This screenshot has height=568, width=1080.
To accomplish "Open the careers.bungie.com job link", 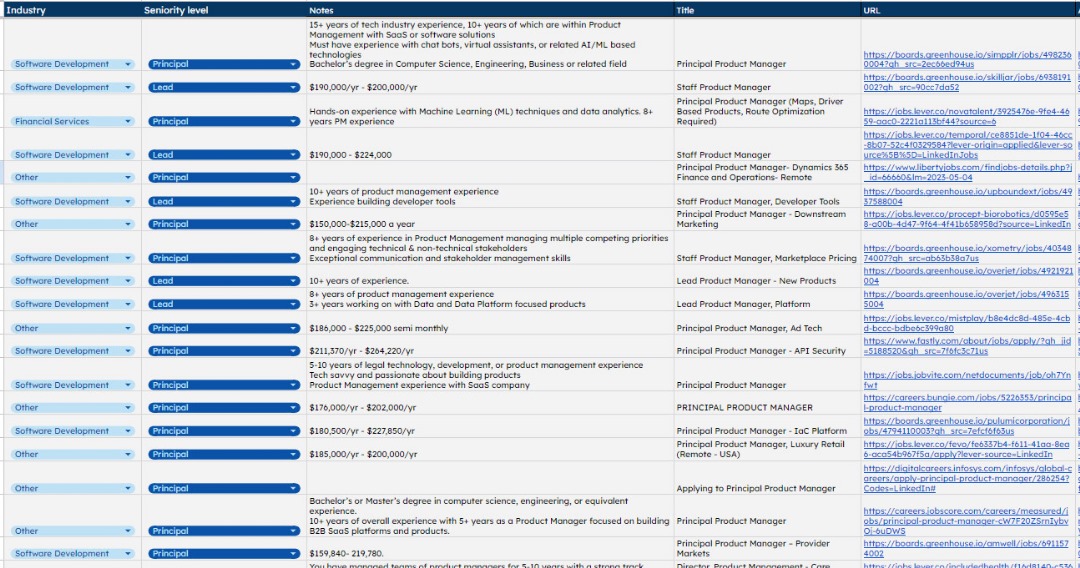I will (x=968, y=403).
